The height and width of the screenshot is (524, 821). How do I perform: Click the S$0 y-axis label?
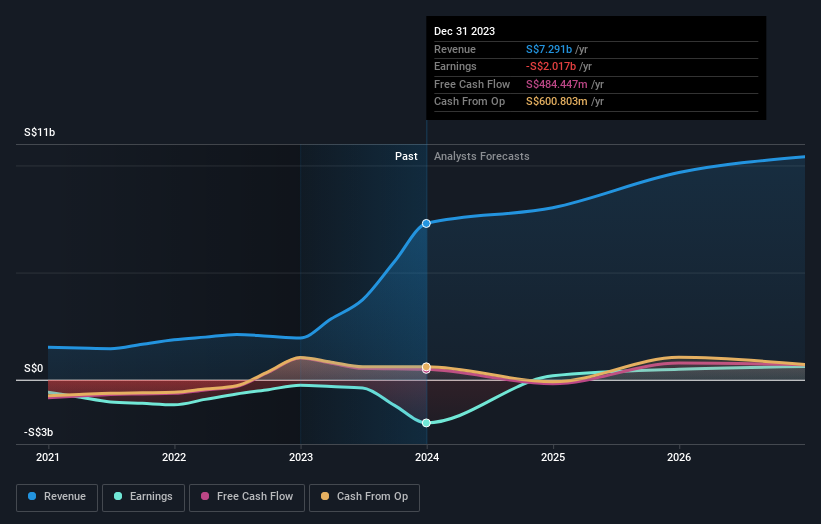[x=34, y=369]
